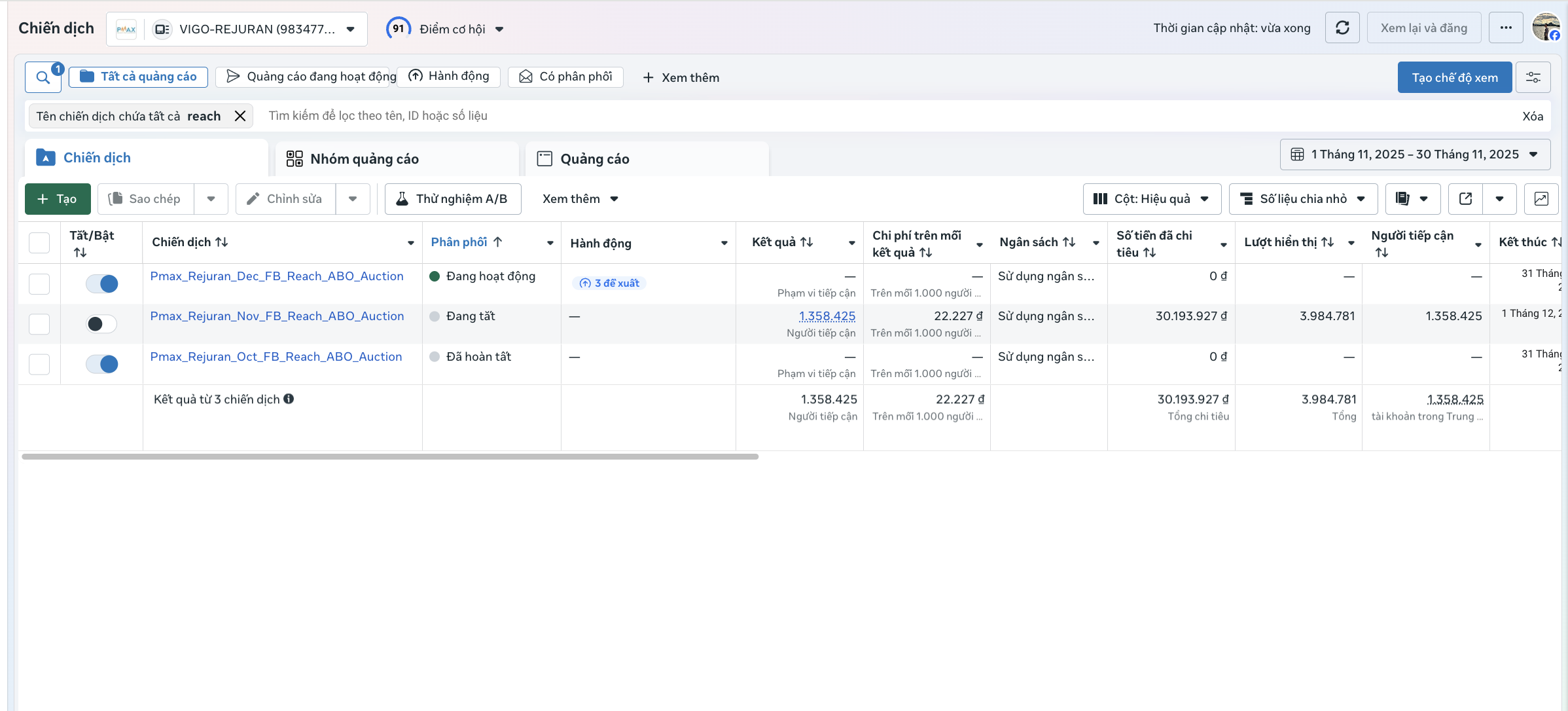This screenshot has width=1568, height=711.
Task: Click the export share icon
Action: click(1466, 199)
